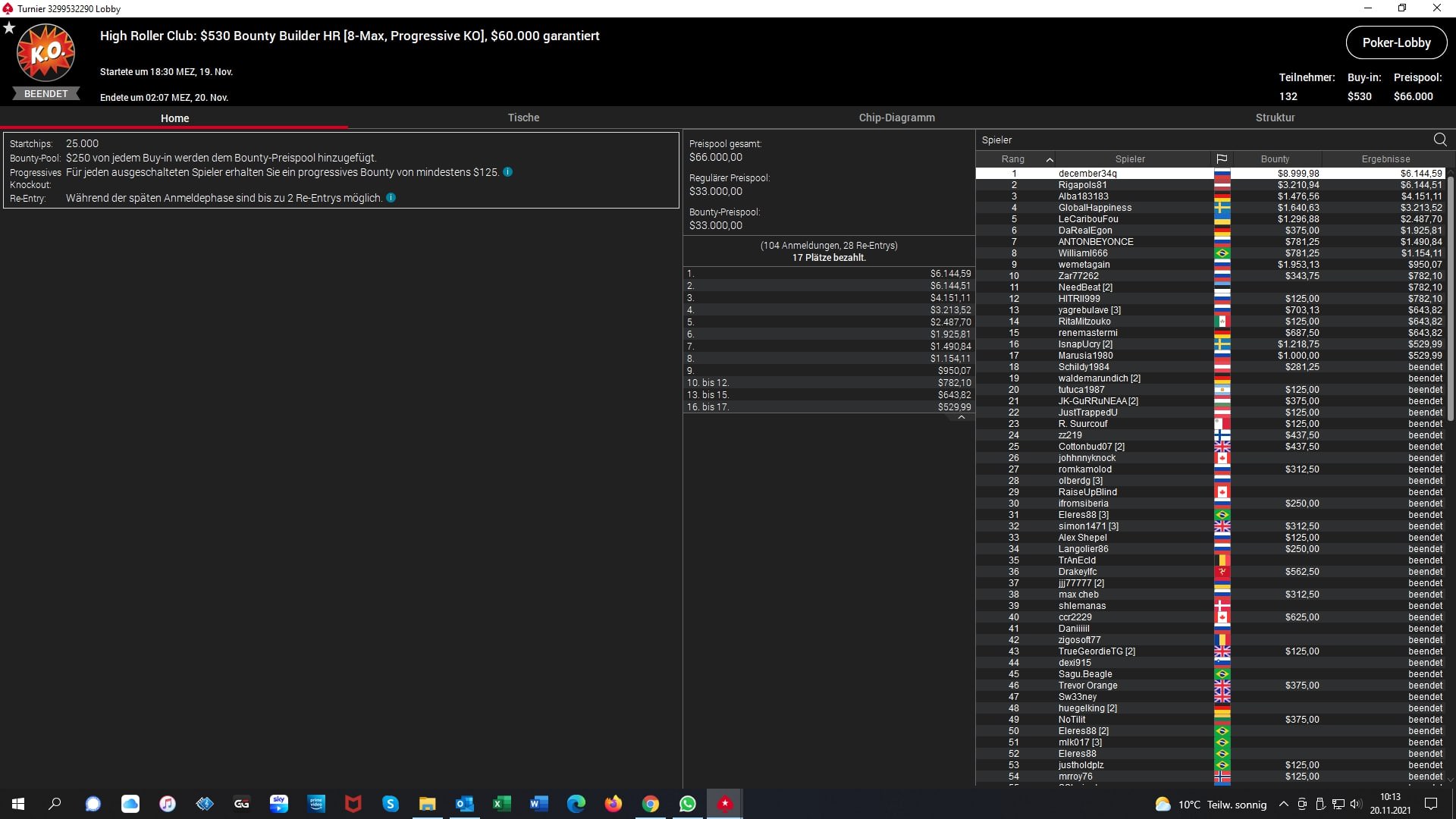The height and width of the screenshot is (819, 1456).
Task: Select player row Alba183183
Action: click(1211, 196)
